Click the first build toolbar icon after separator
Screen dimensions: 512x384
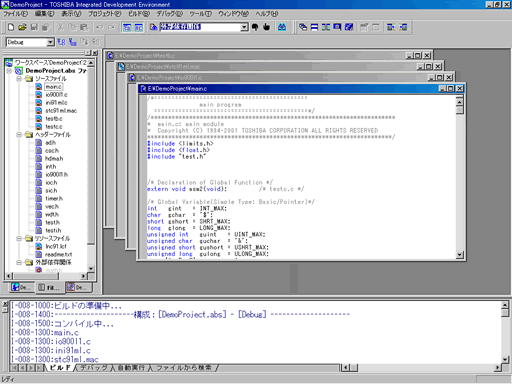pyautogui.click(x=303, y=27)
